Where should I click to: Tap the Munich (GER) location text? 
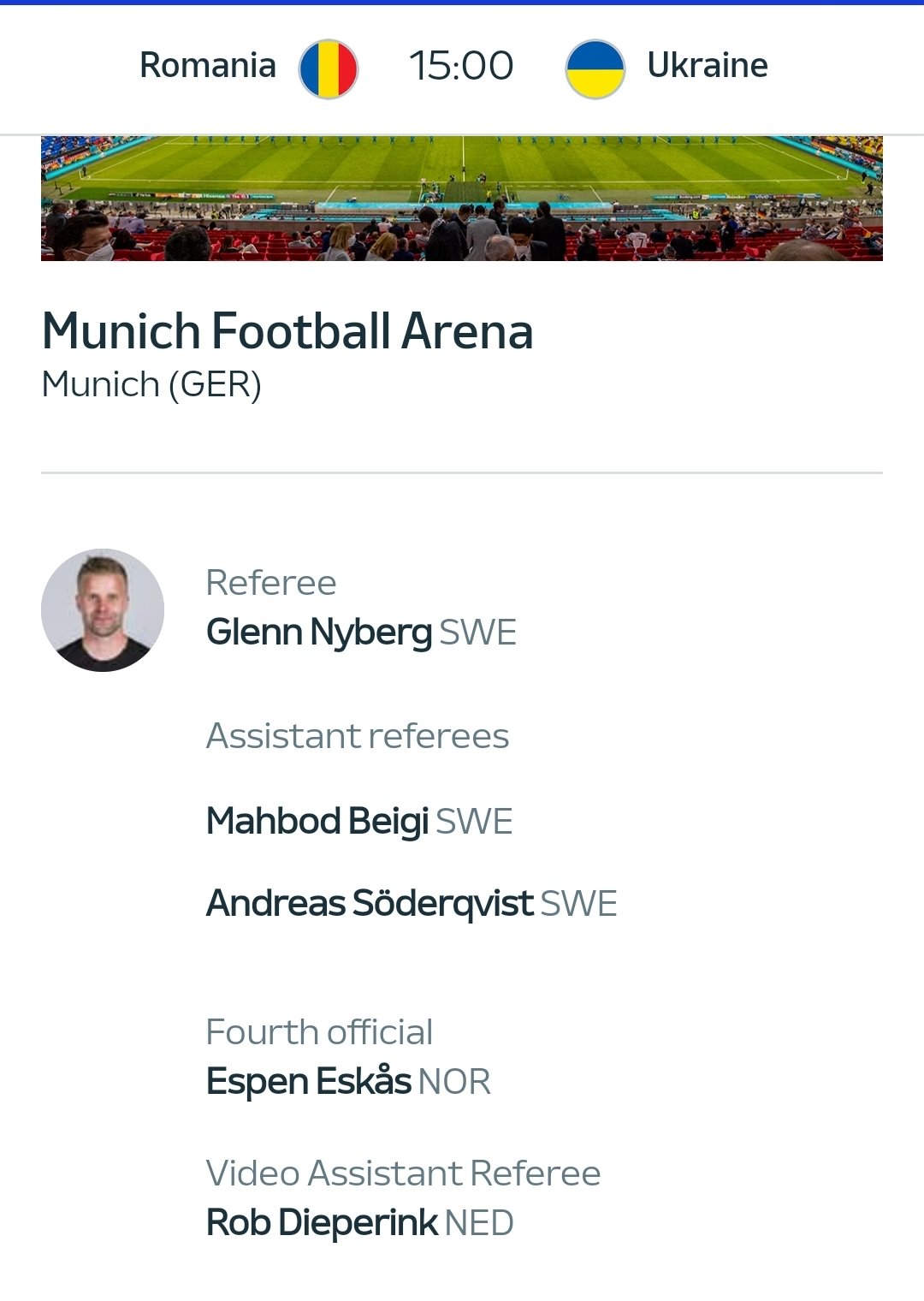[x=151, y=384]
